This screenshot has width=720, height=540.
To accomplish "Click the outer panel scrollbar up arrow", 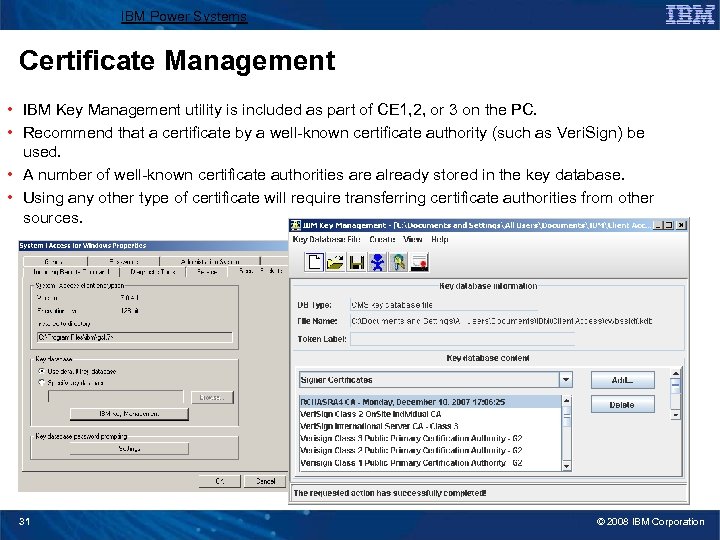I will 675,373.
